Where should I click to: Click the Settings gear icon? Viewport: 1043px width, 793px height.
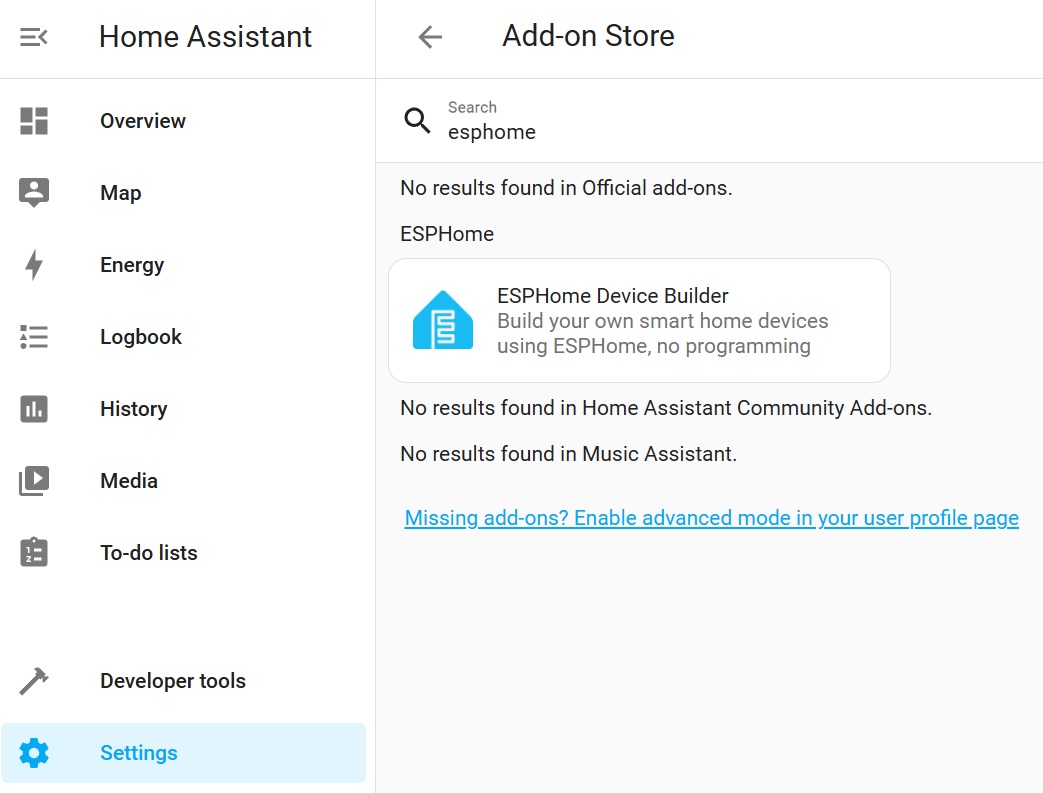coord(34,752)
